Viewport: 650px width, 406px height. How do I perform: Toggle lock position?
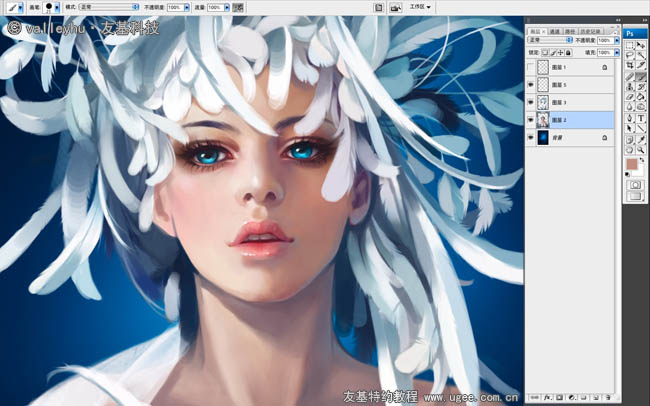(x=560, y=52)
